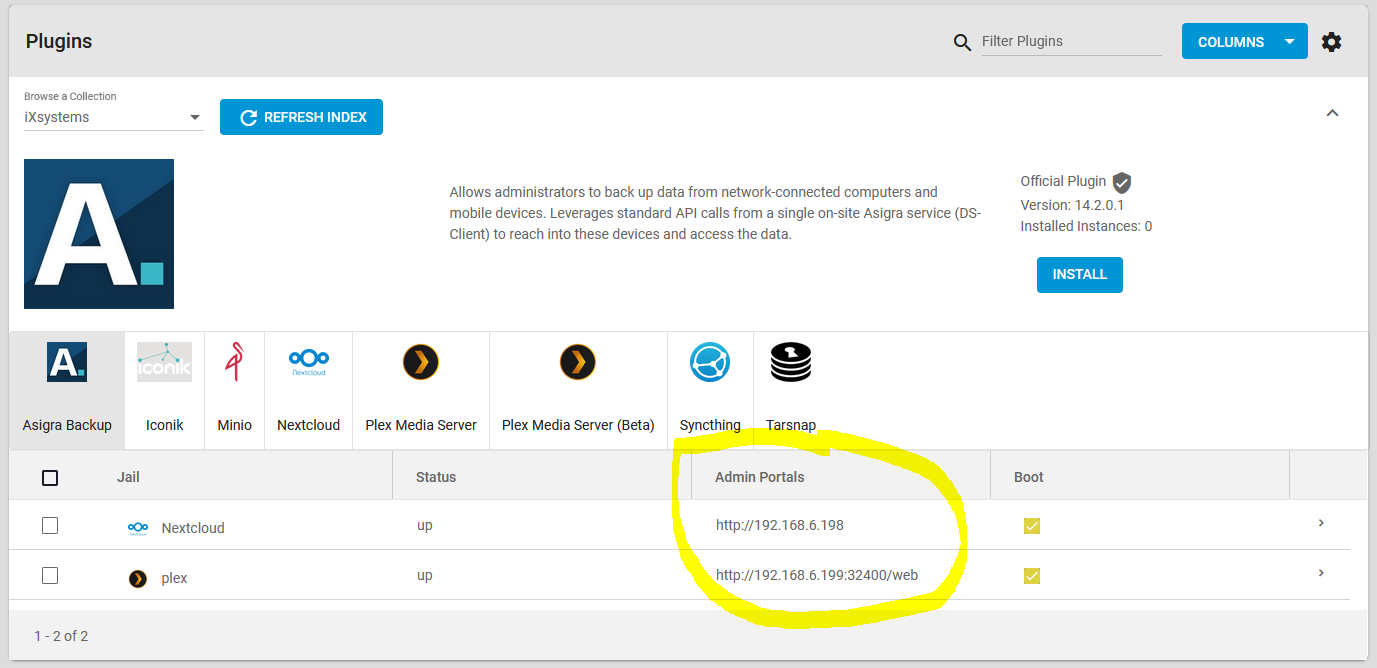Click the 'Version: 14.2.0.1' text
The image size is (1377, 668).
pyautogui.click(x=1072, y=205)
